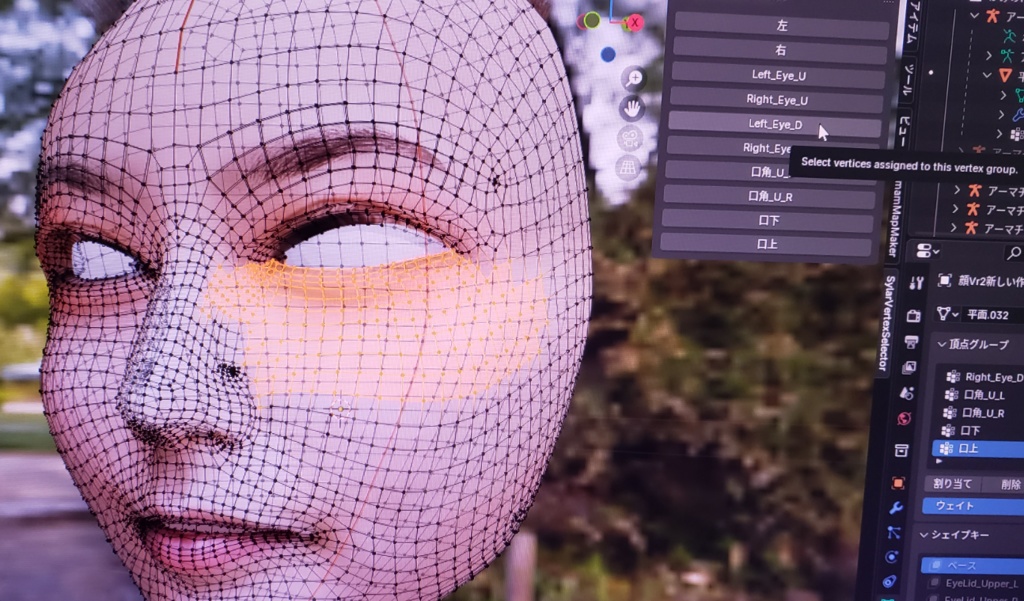Open the Object properties orange square icon
The height and width of the screenshot is (601, 1024).
(x=899, y=483)
